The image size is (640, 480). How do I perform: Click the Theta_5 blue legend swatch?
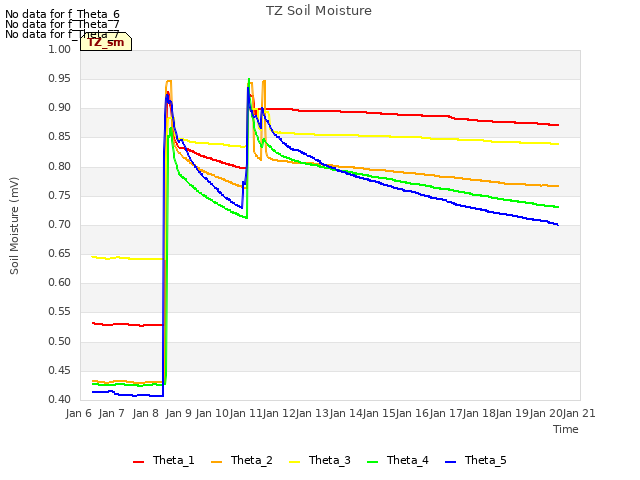[x=450, y=462]
